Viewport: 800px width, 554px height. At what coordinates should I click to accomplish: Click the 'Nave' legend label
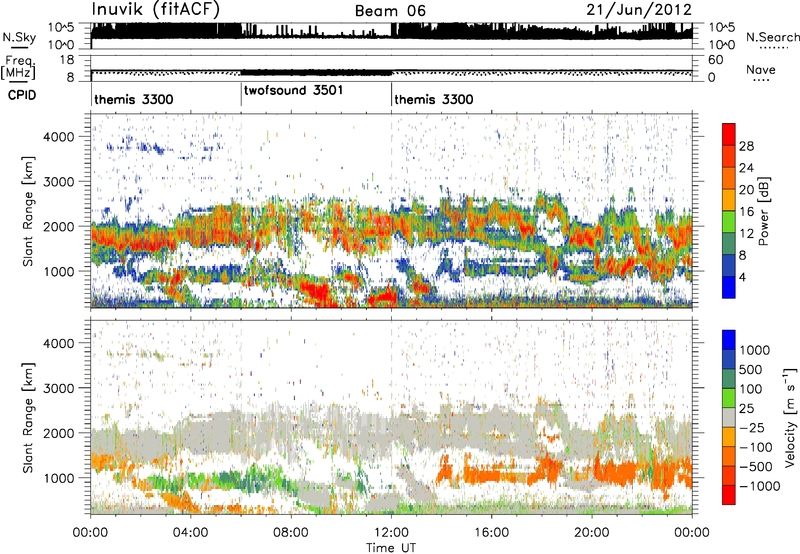coord(760,69)
